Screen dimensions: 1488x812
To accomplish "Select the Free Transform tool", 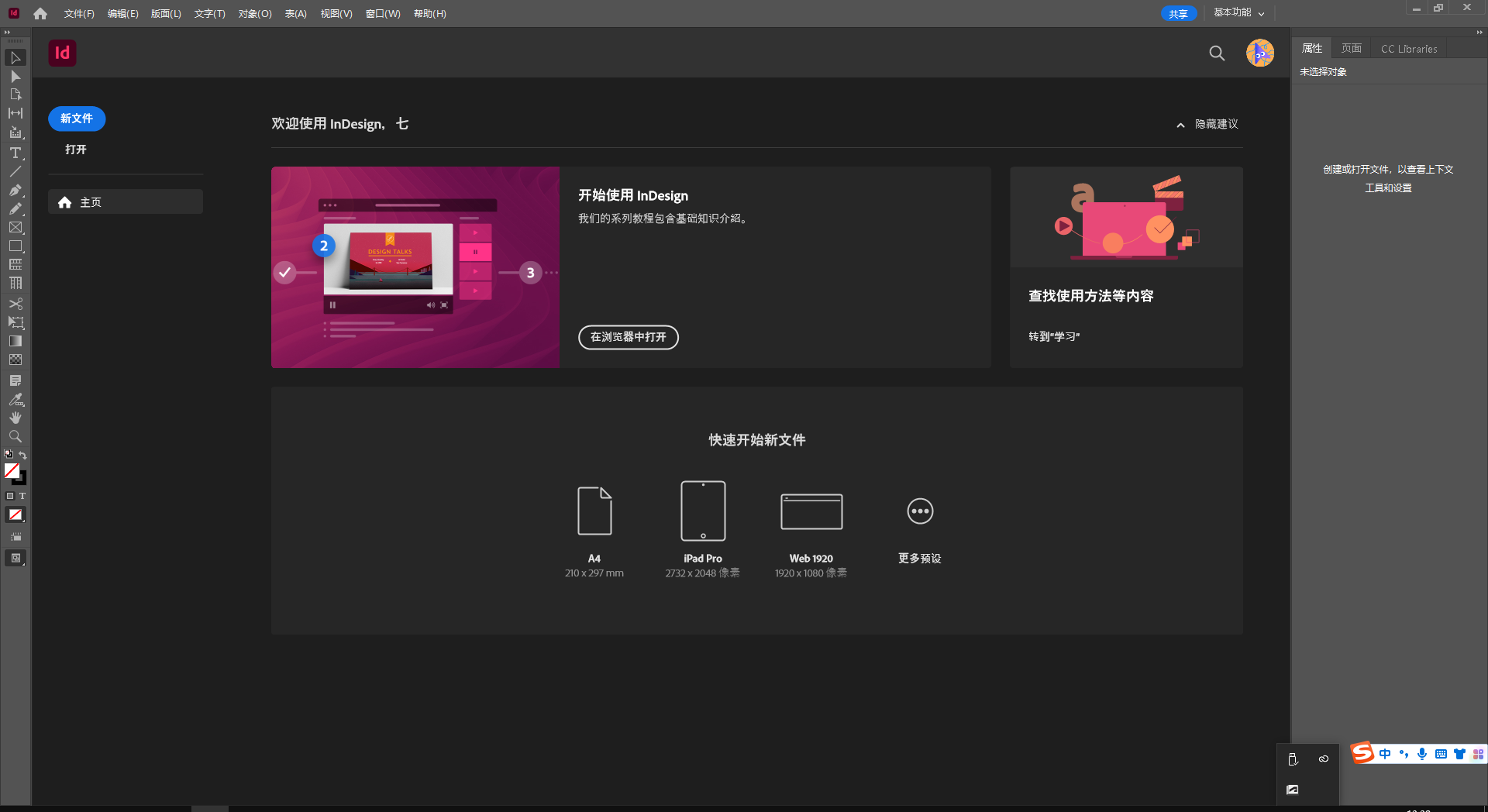I will (15, 322).
